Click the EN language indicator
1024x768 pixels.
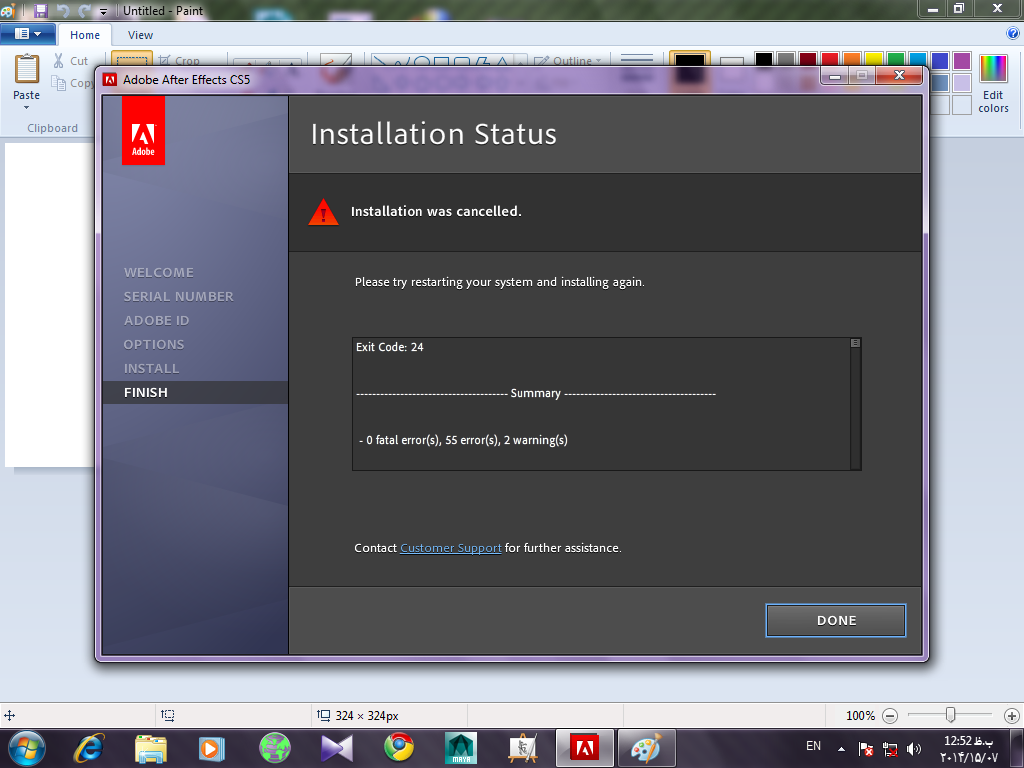pos(813,746)
